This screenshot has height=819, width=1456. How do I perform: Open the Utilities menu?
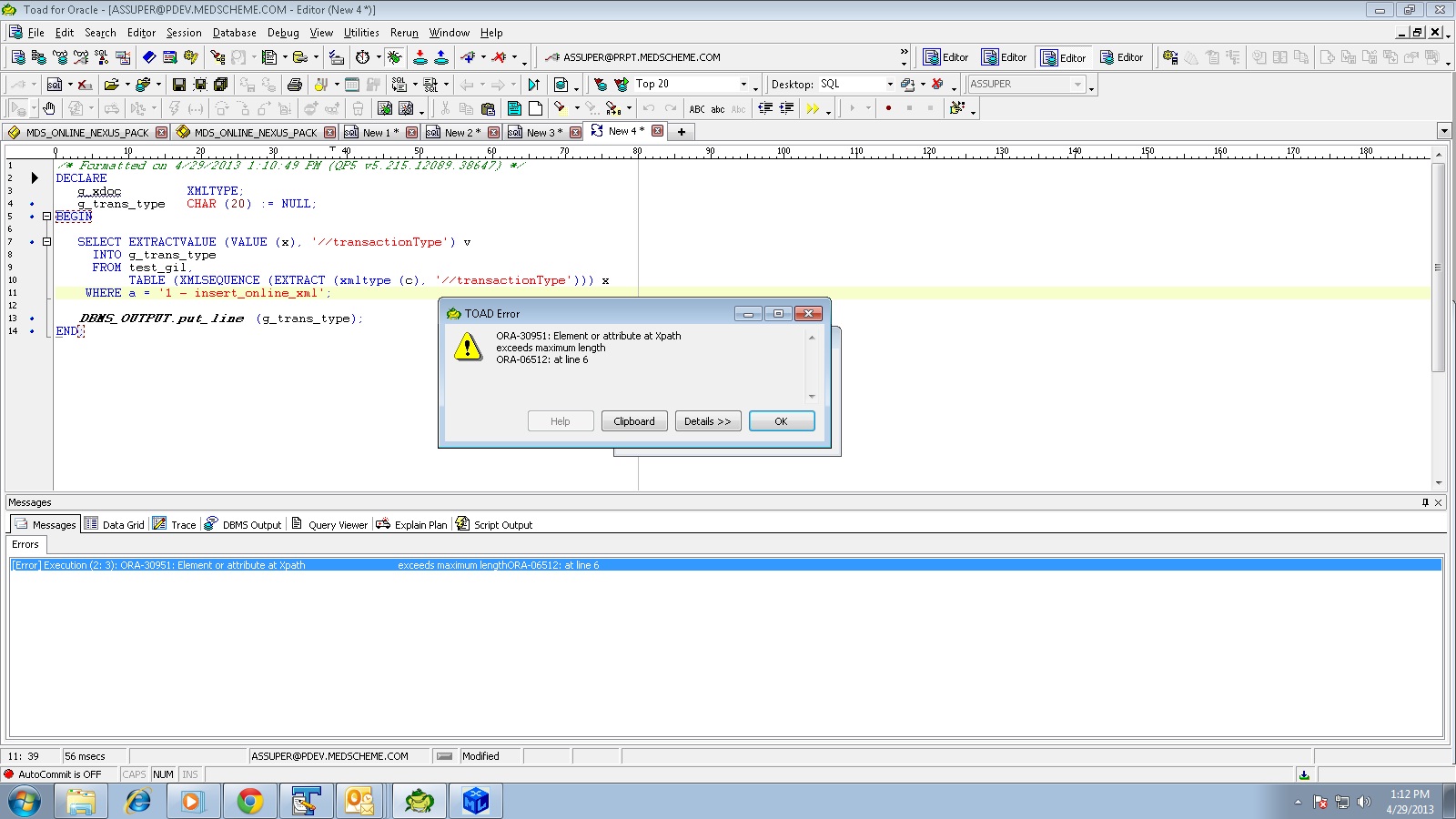point(361,33)
